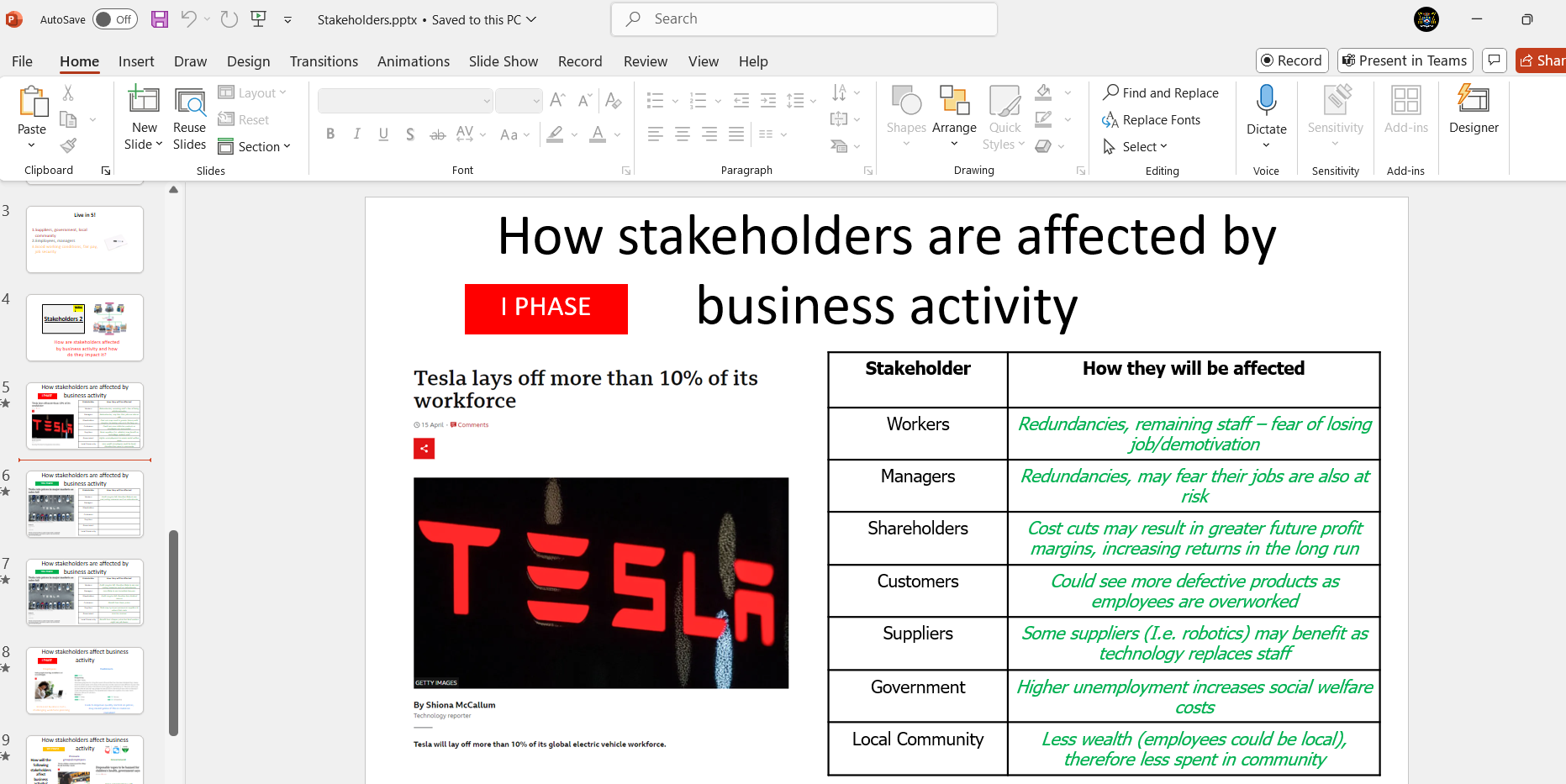Open the font name combo box

pos(405,101)
